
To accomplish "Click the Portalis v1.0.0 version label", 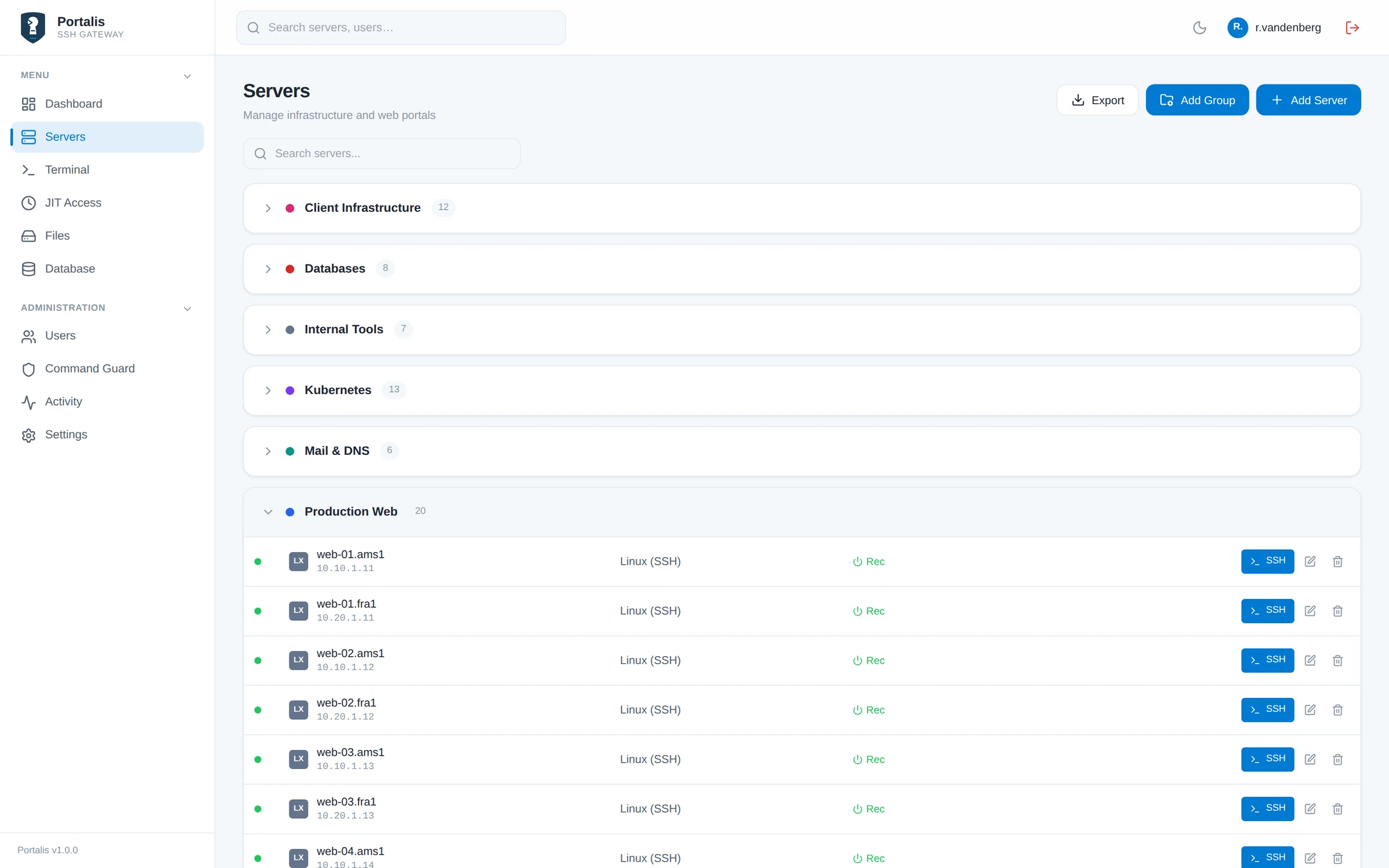I will [47, 850].
